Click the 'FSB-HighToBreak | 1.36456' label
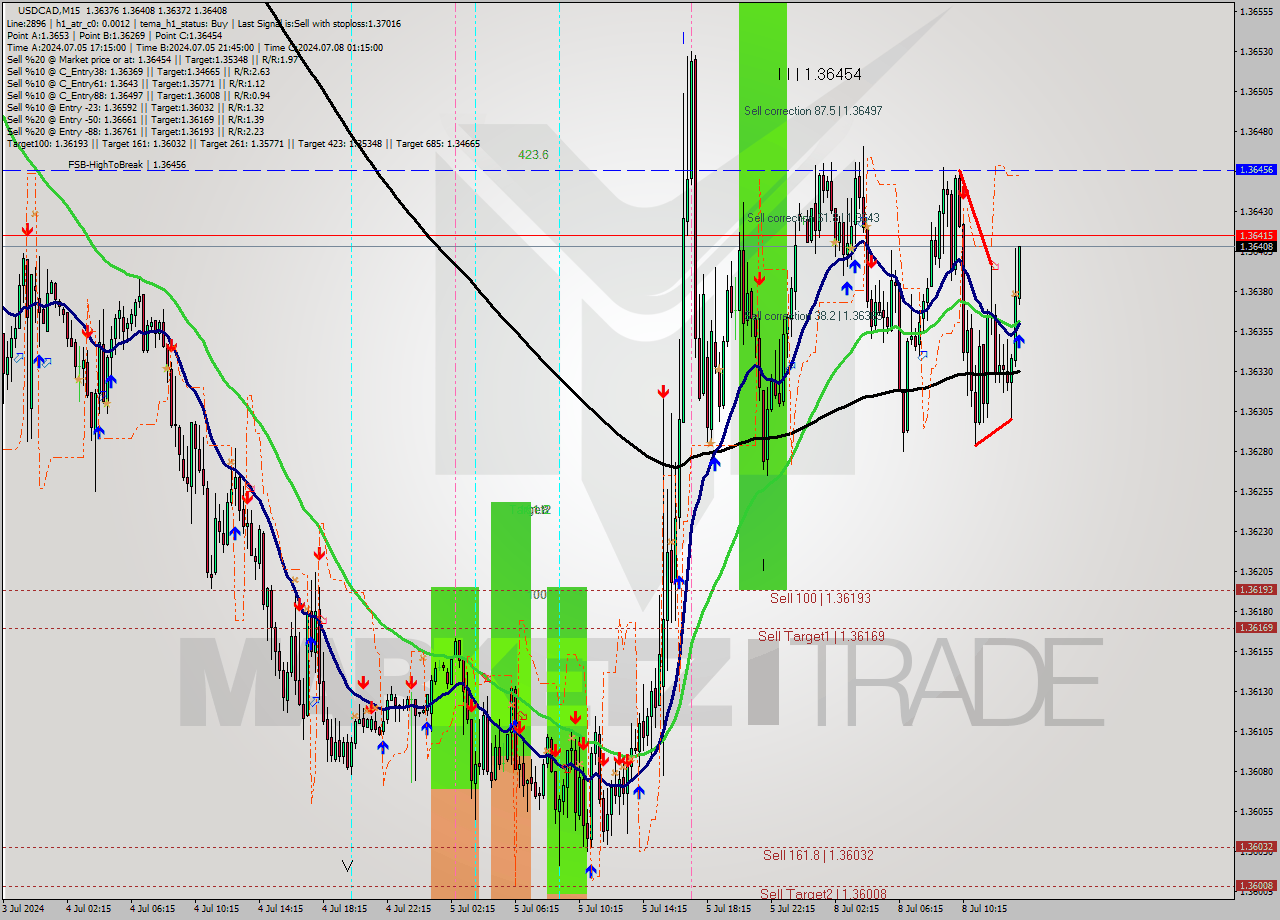This screenshot has width=1280, height=920. 127,164
